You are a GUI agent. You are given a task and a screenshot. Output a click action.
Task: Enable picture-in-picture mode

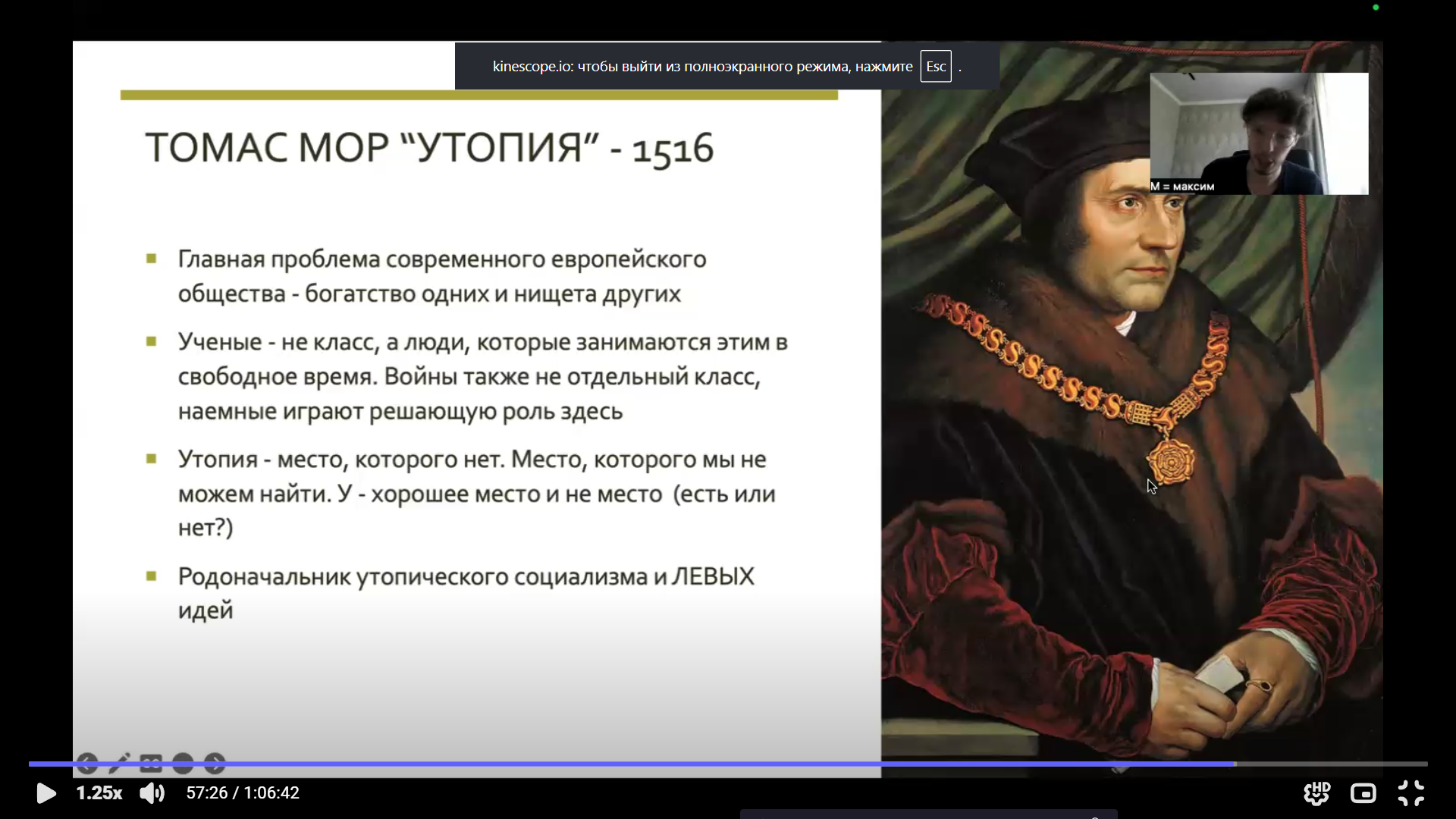(1363, 793)
